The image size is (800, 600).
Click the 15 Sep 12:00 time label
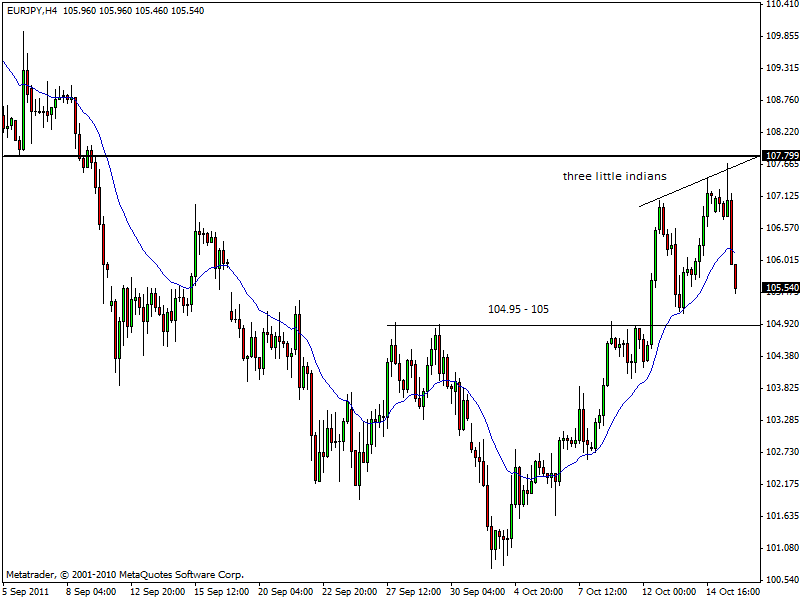tap(221, 591)
